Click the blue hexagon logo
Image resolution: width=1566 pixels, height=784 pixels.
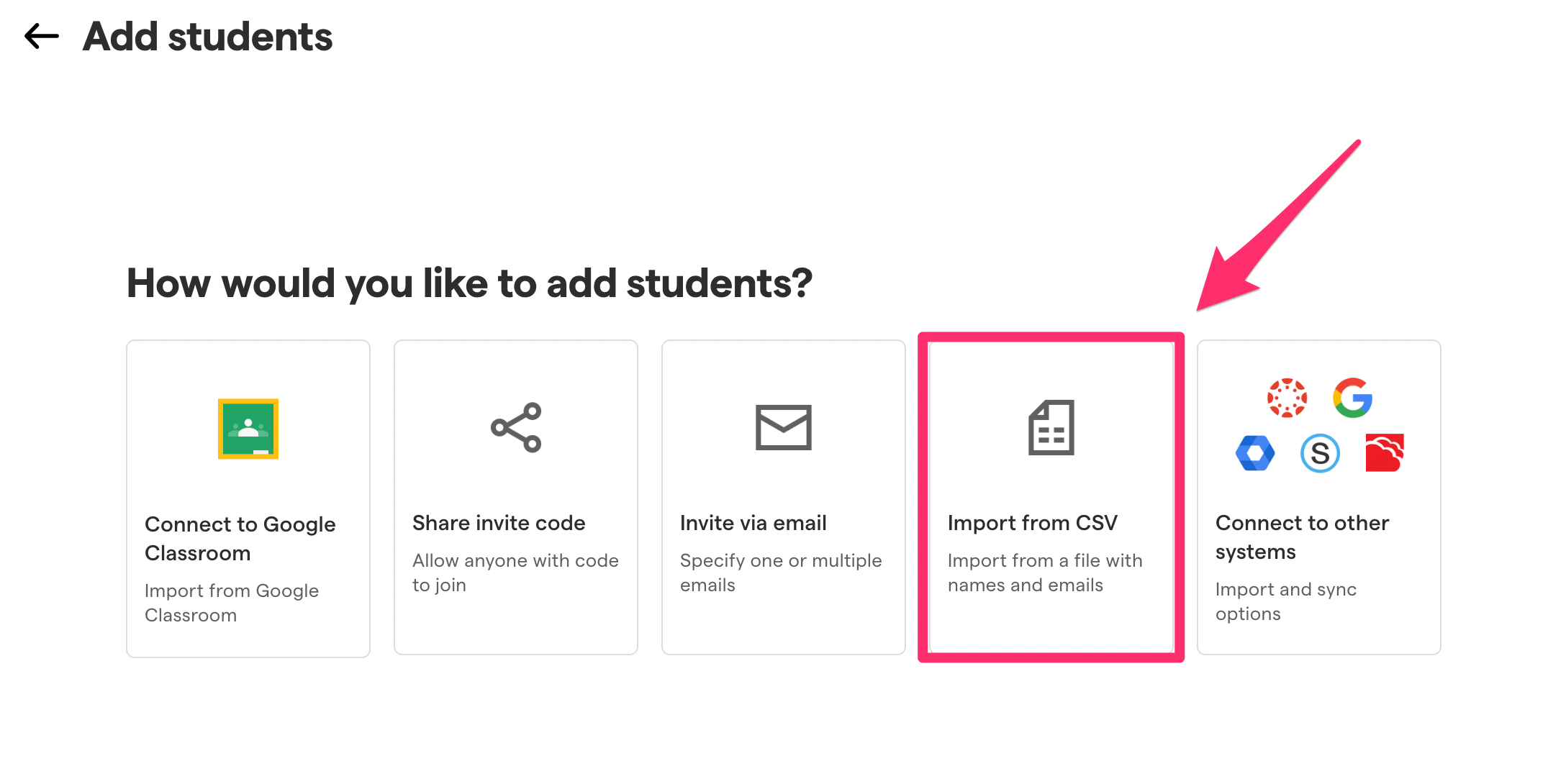click(1255, 453)
